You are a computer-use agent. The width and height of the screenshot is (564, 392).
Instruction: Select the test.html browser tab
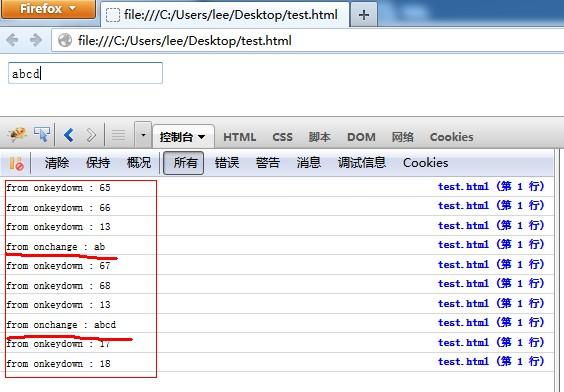[225, 15]
